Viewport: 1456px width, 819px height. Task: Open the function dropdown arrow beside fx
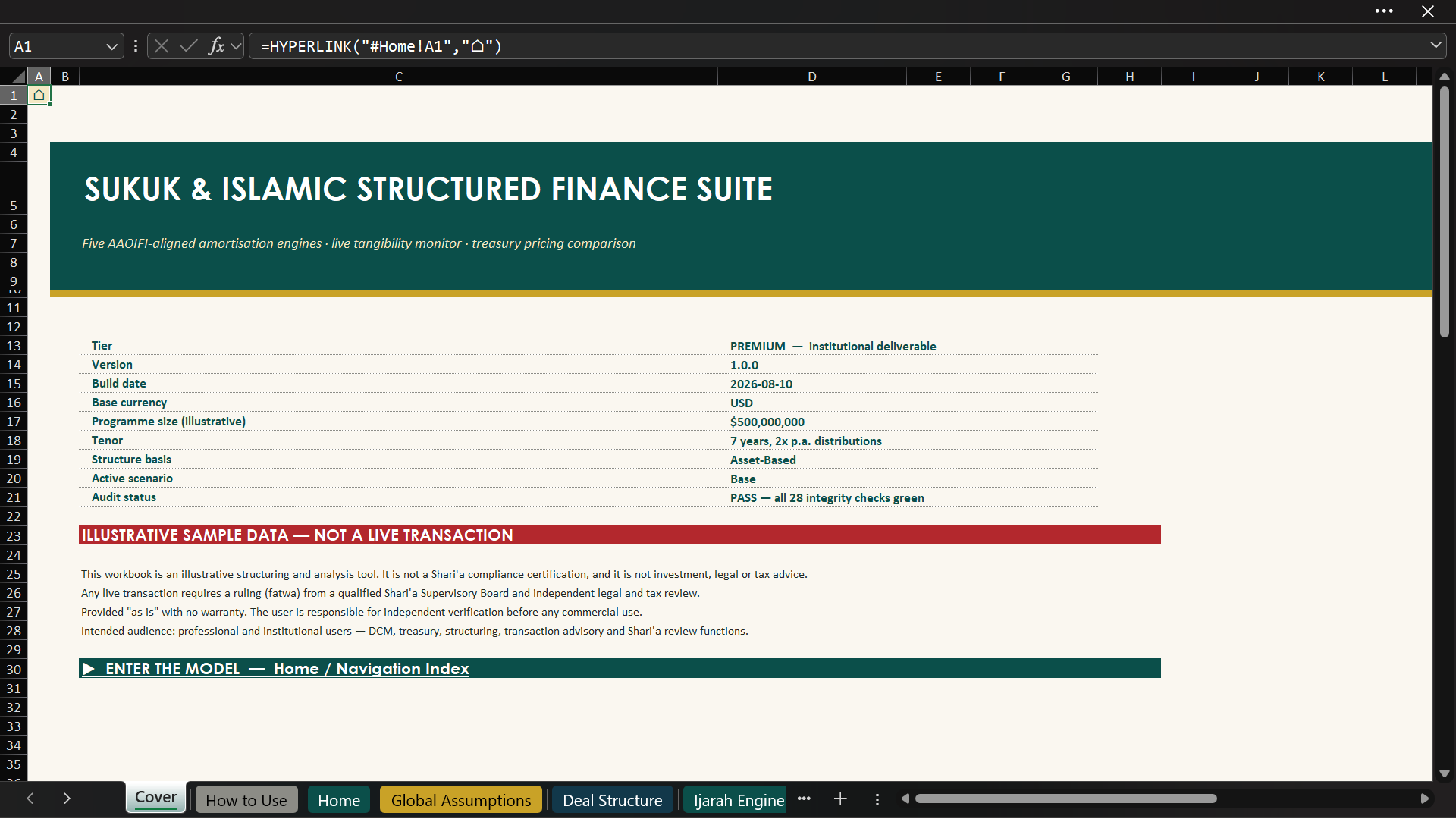point(237,46)
